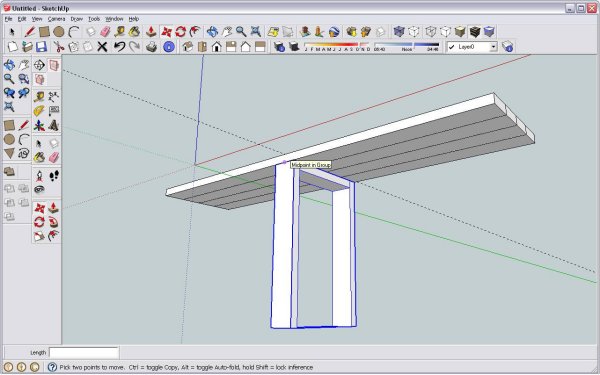Open Model Info blue circle icon
The image size is (600, 375).
169,47
